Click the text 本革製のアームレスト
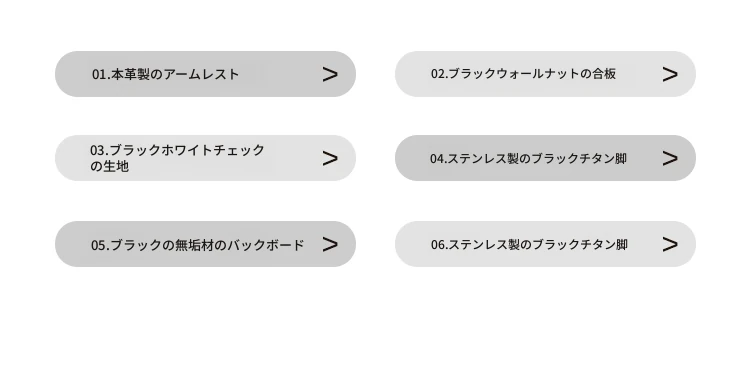Screen dimensions: 750x372 175,74
